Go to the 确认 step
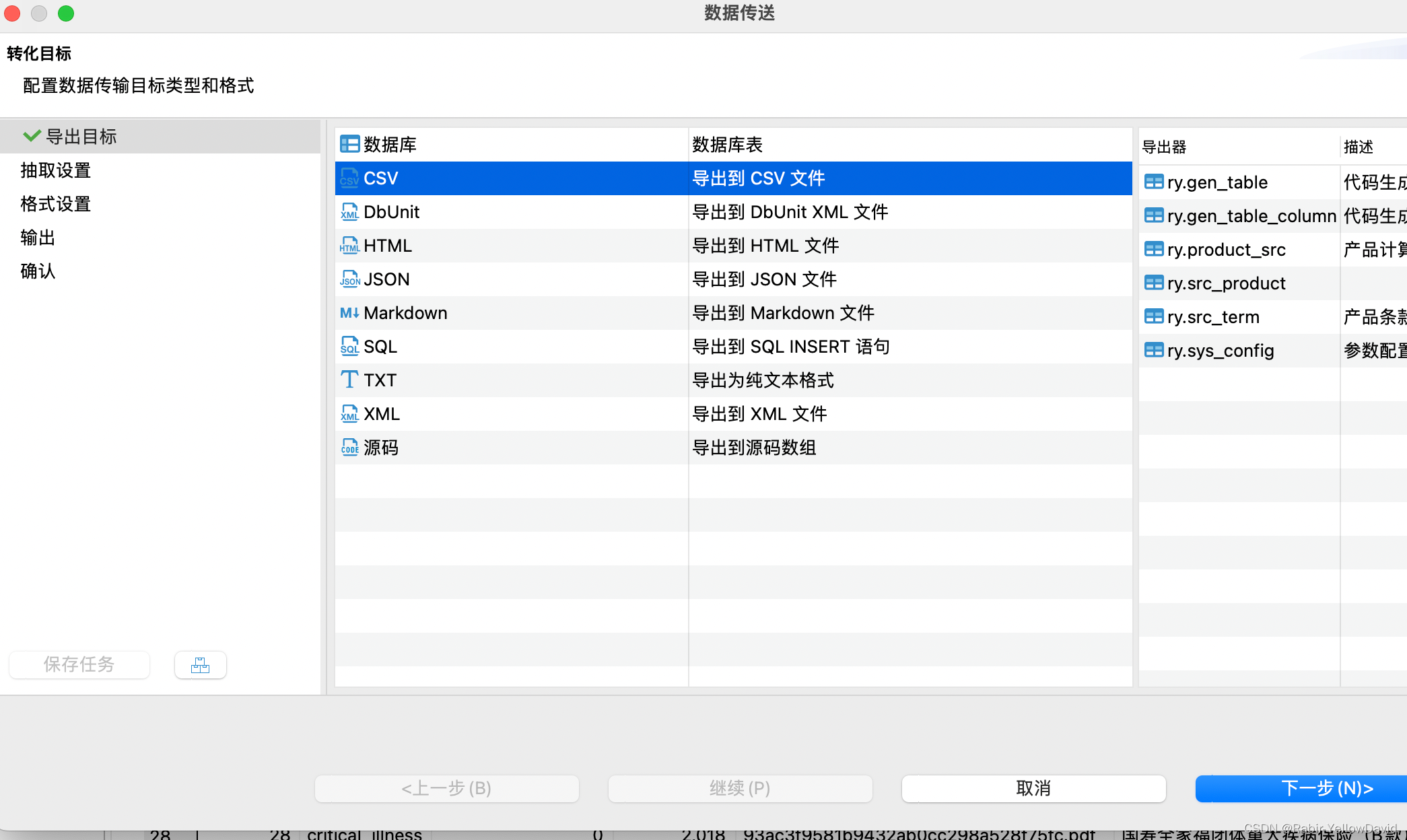This screenshot has width=1407, height=840. click(x=38, y=271)
